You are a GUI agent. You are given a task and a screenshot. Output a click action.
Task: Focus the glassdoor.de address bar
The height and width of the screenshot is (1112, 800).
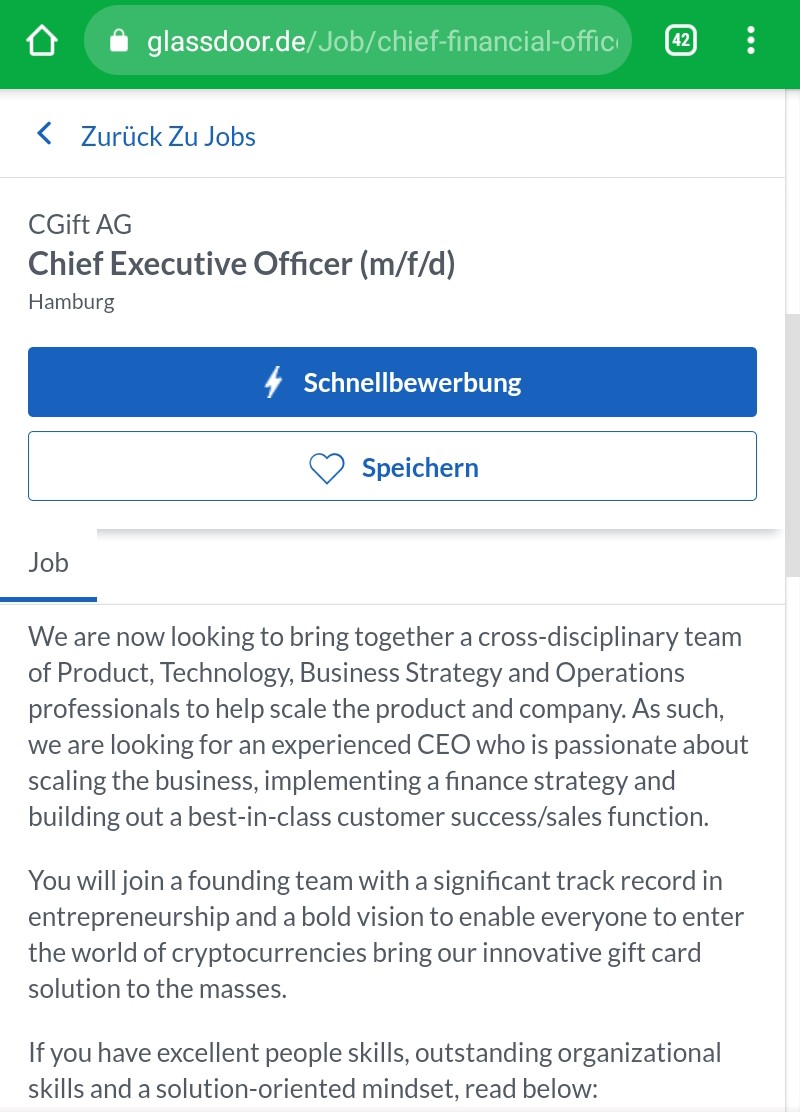[x=380, y=41]
